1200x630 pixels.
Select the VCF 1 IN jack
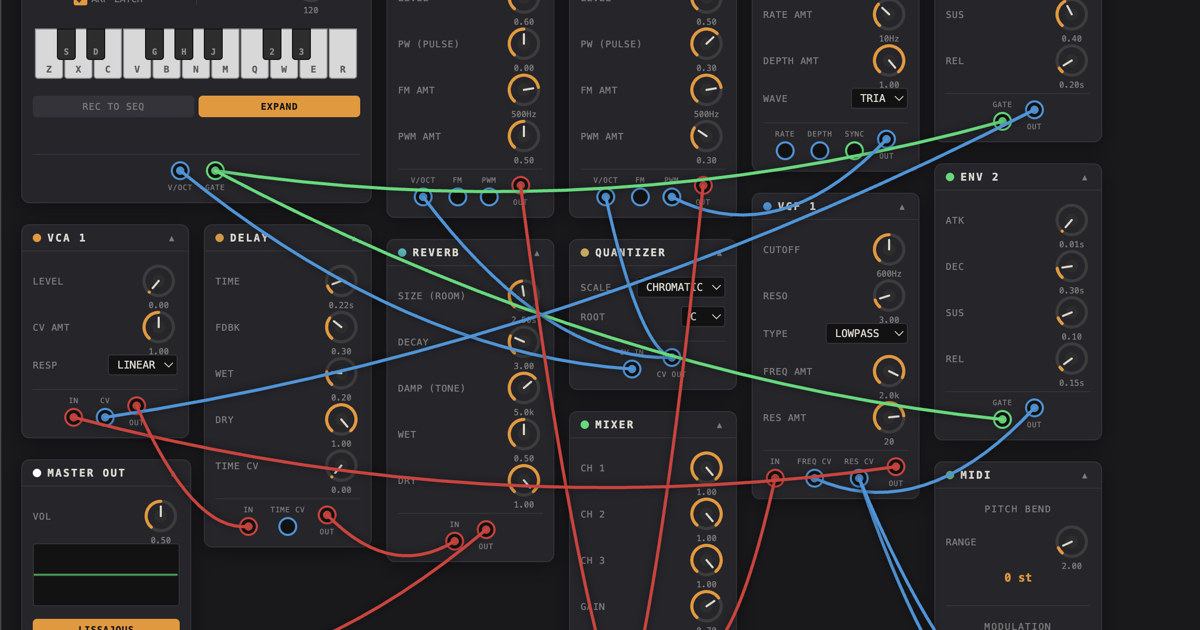click(775, 479)
